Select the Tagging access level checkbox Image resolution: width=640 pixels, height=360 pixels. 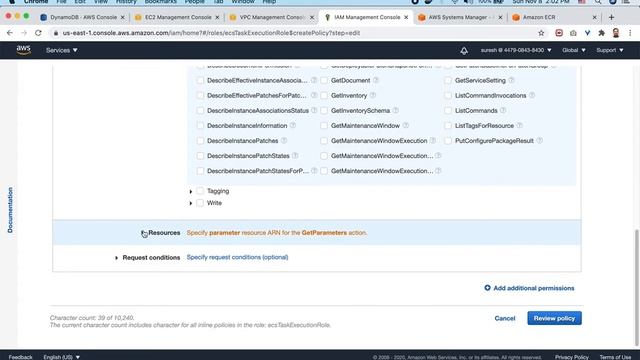pos(200,191)
